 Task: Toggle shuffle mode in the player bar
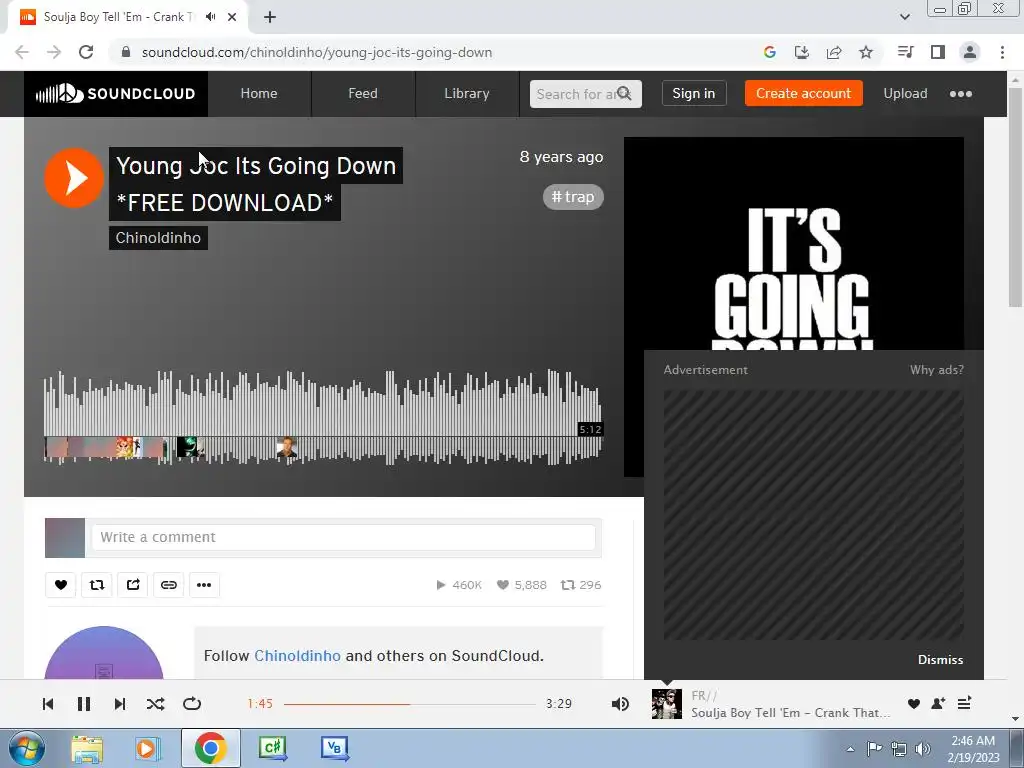point(155,704)
